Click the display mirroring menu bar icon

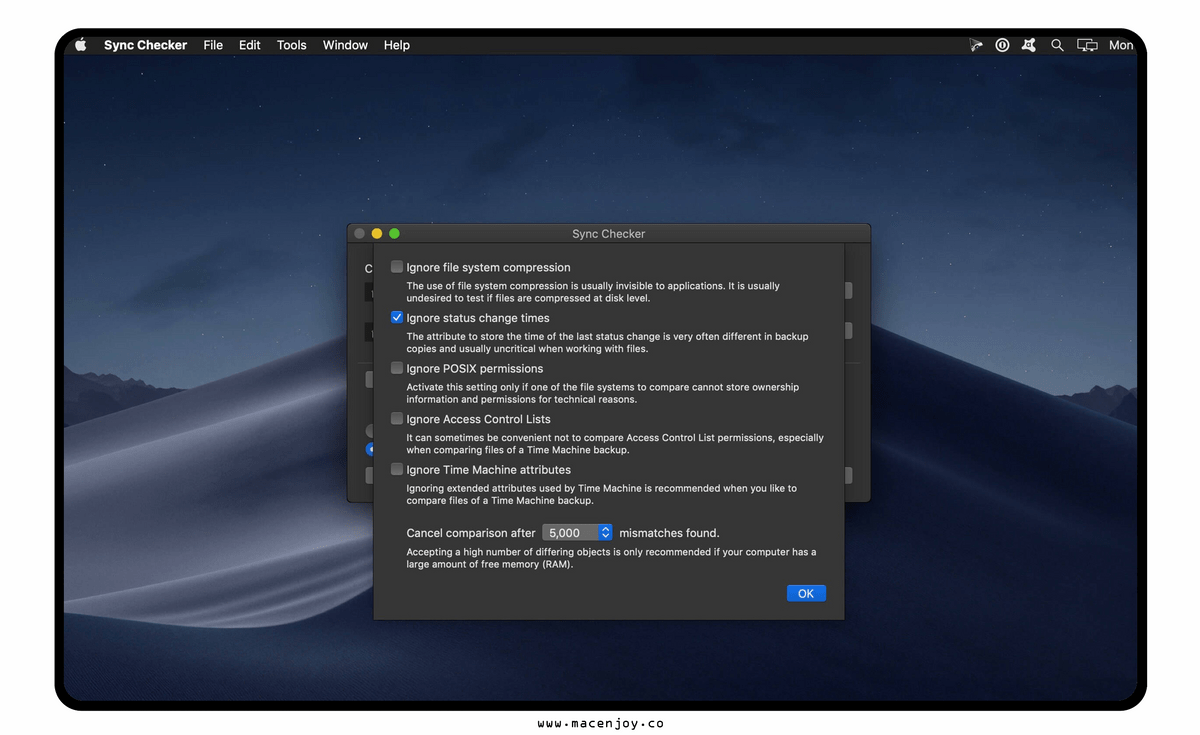pyautogui.click(x=1087, y=45)
